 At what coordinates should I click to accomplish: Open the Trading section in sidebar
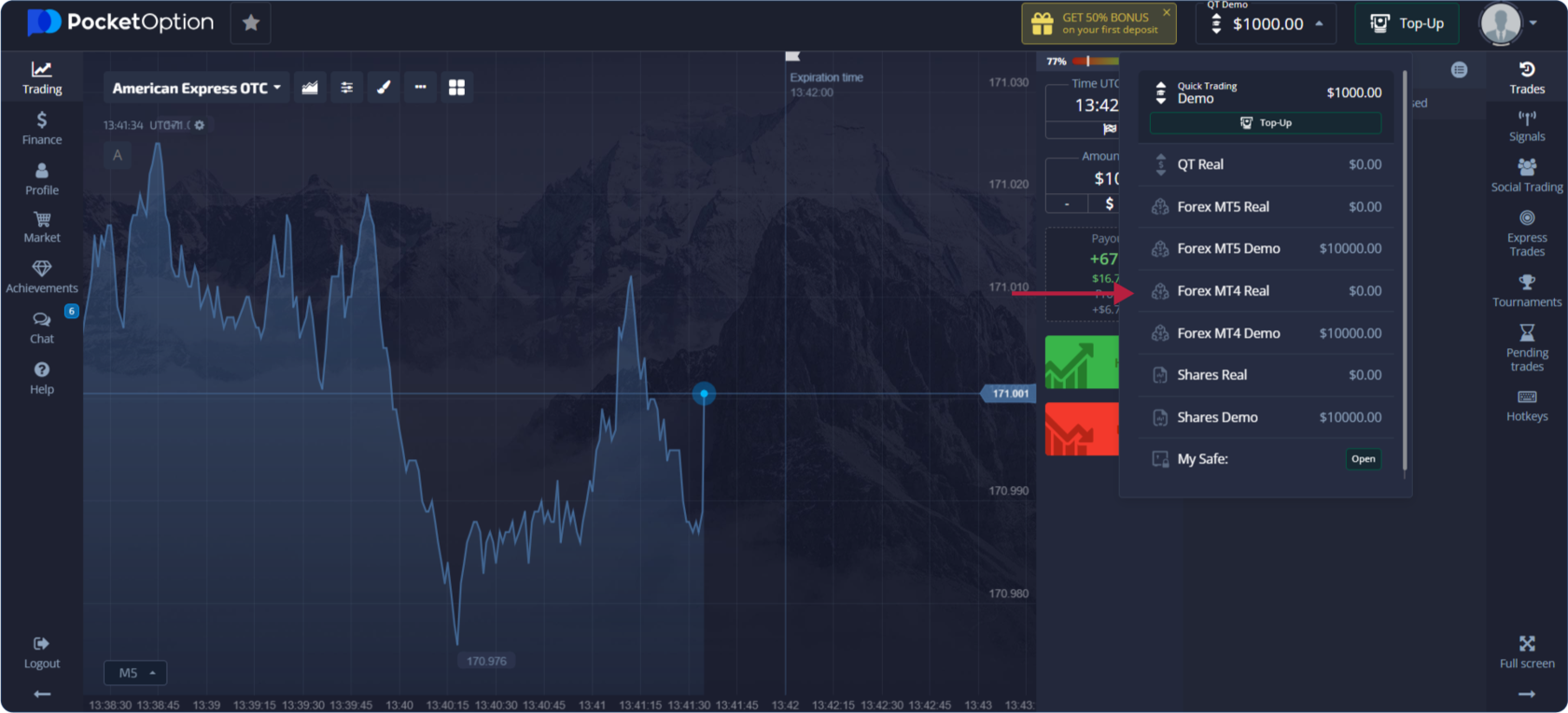tap(42, 77)
